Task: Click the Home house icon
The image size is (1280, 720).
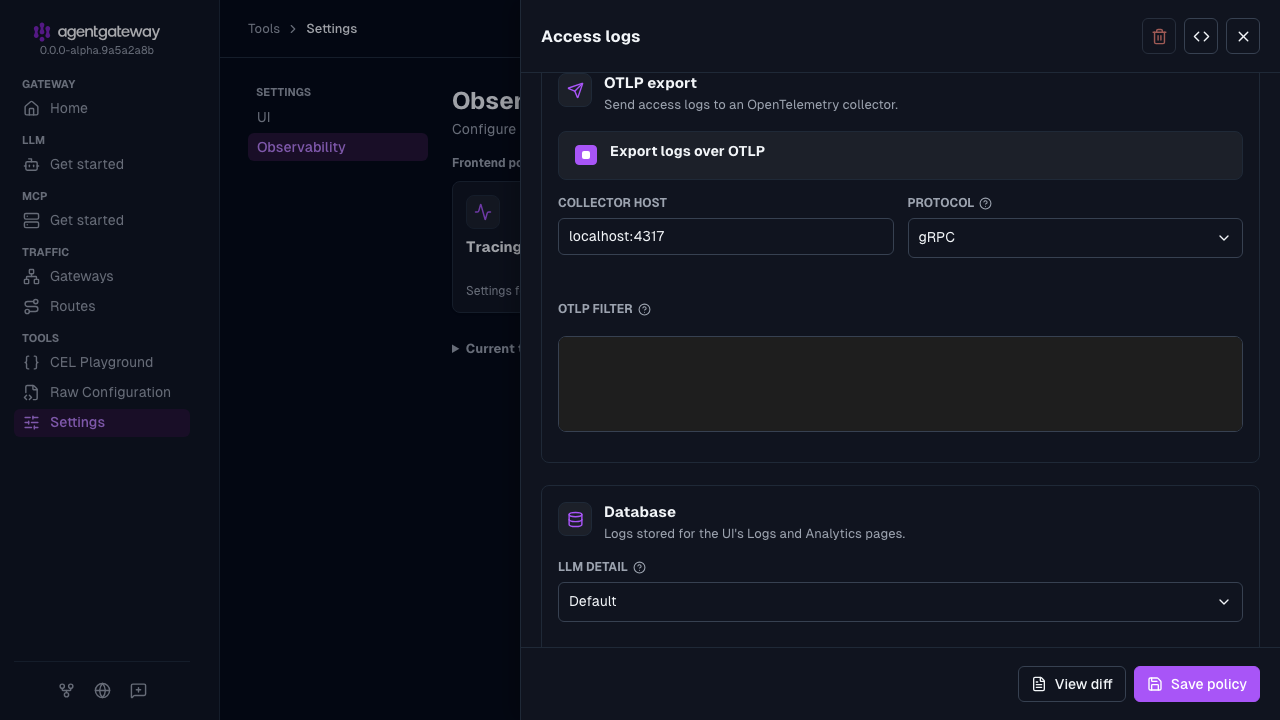Action: [32, 108]
